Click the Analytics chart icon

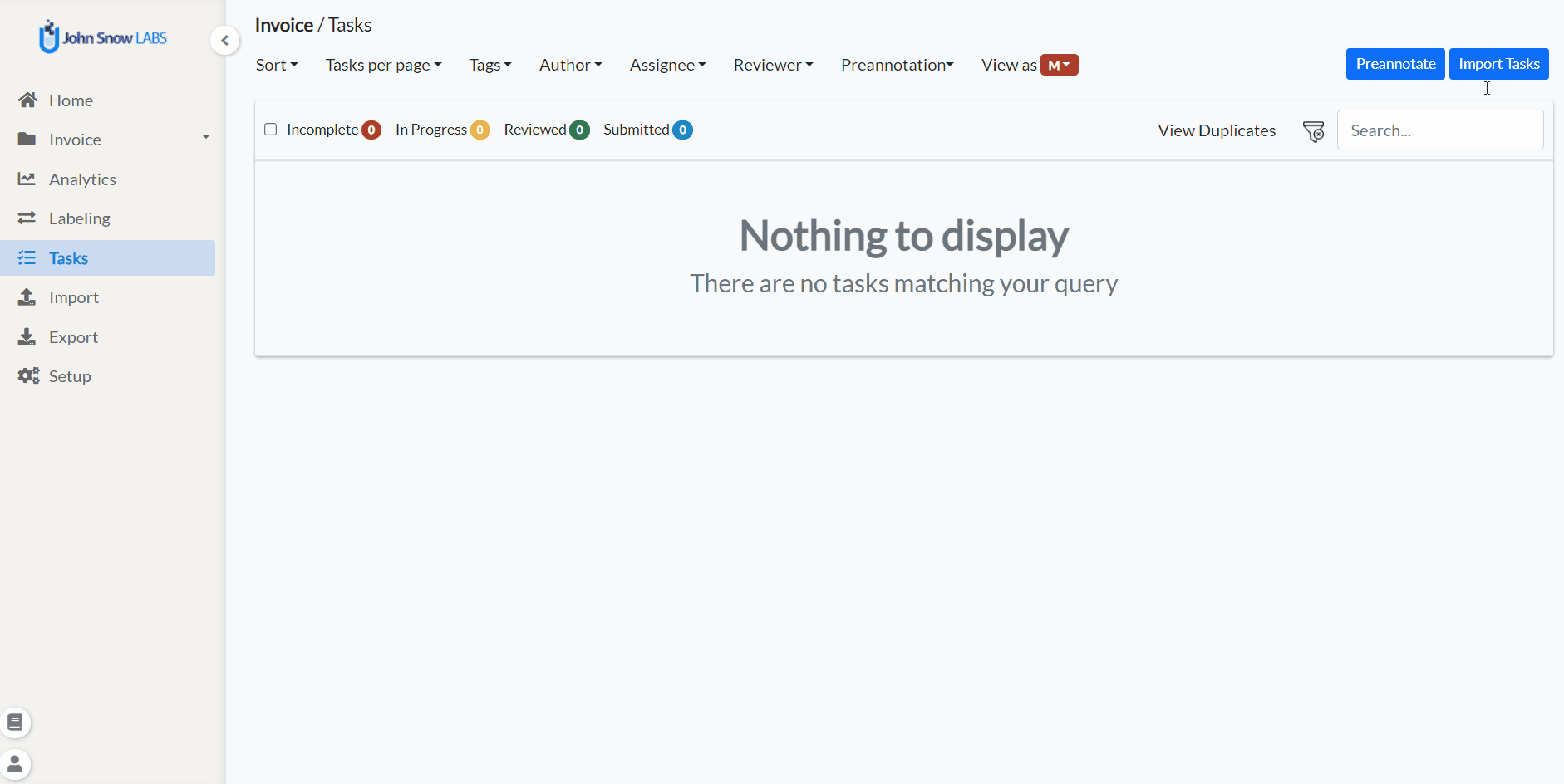click(27, 179)
